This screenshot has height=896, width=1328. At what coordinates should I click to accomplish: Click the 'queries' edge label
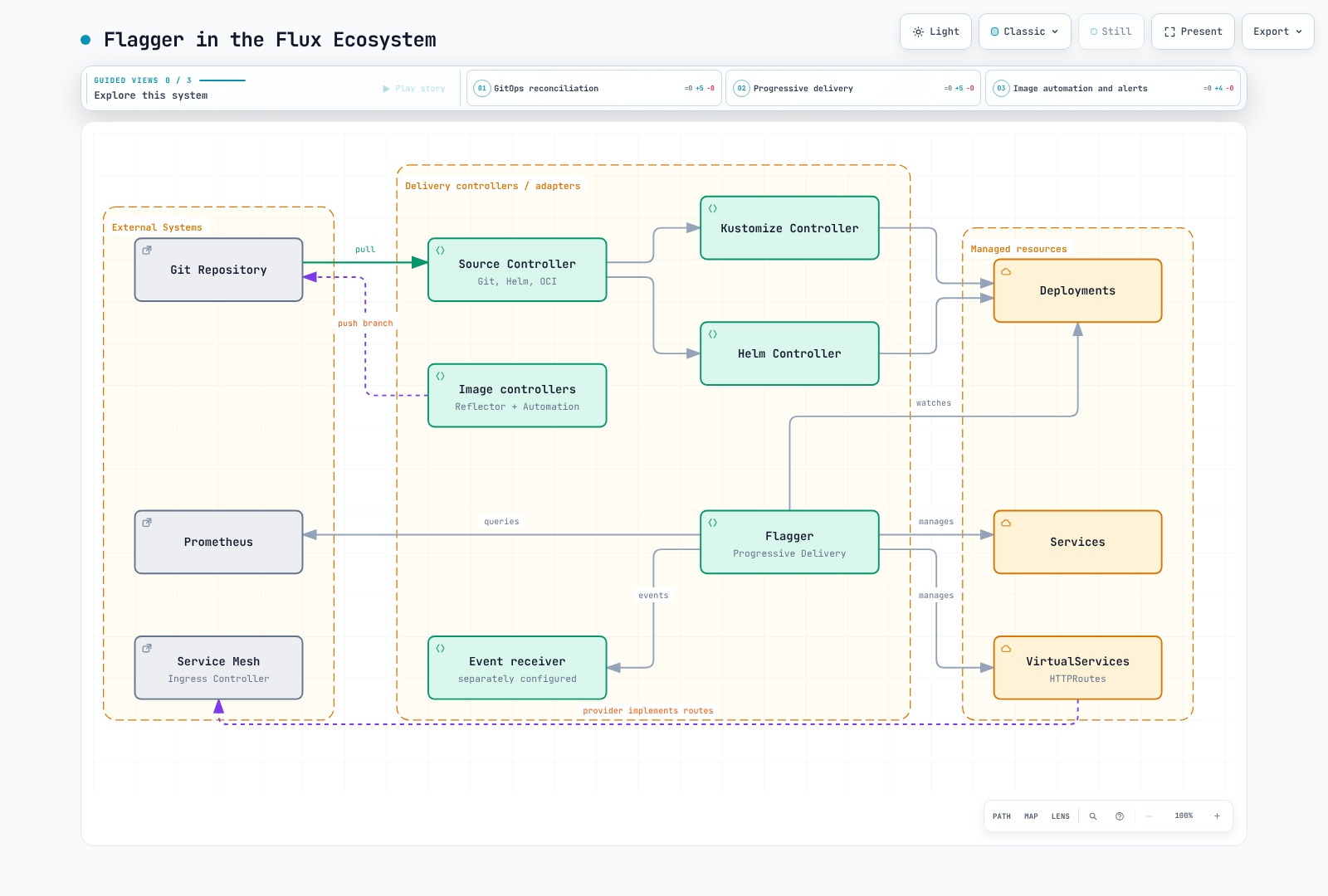click(x=501, y=522)
